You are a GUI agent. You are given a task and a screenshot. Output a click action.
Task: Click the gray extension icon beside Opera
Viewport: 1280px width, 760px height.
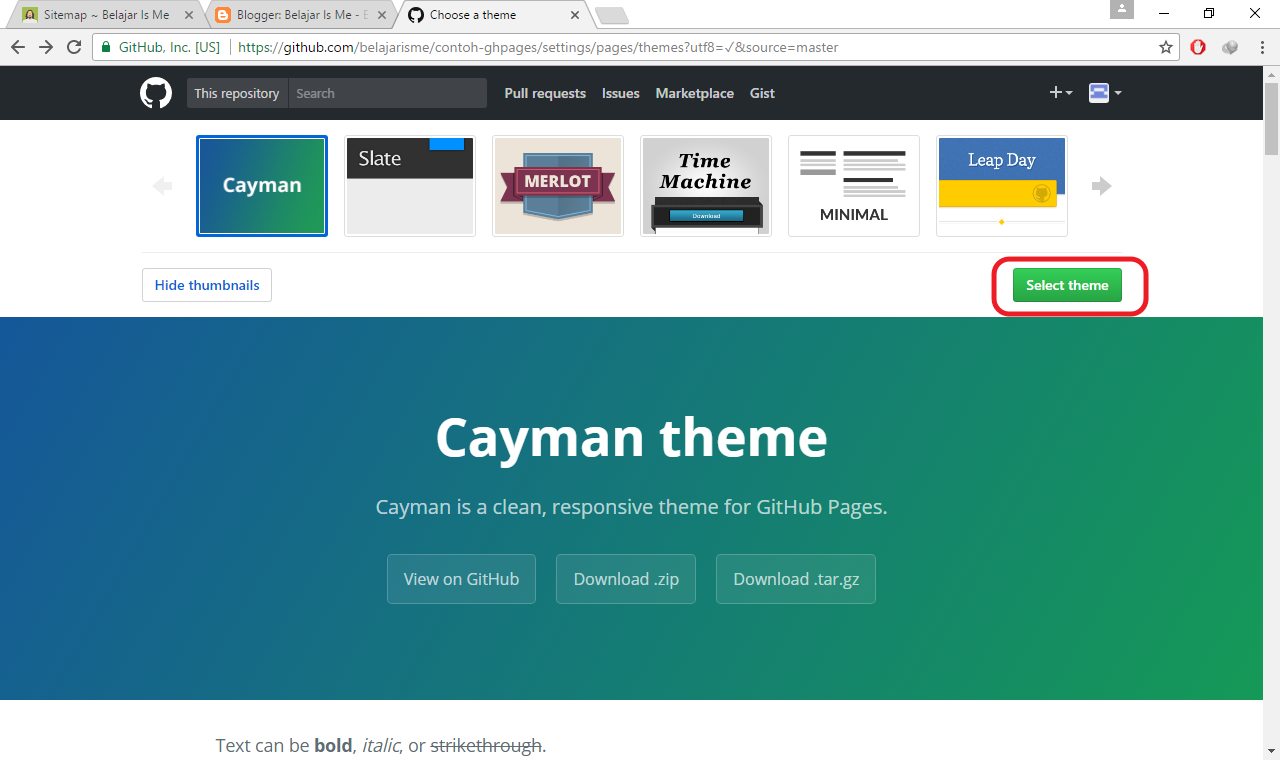[1231, 47]
